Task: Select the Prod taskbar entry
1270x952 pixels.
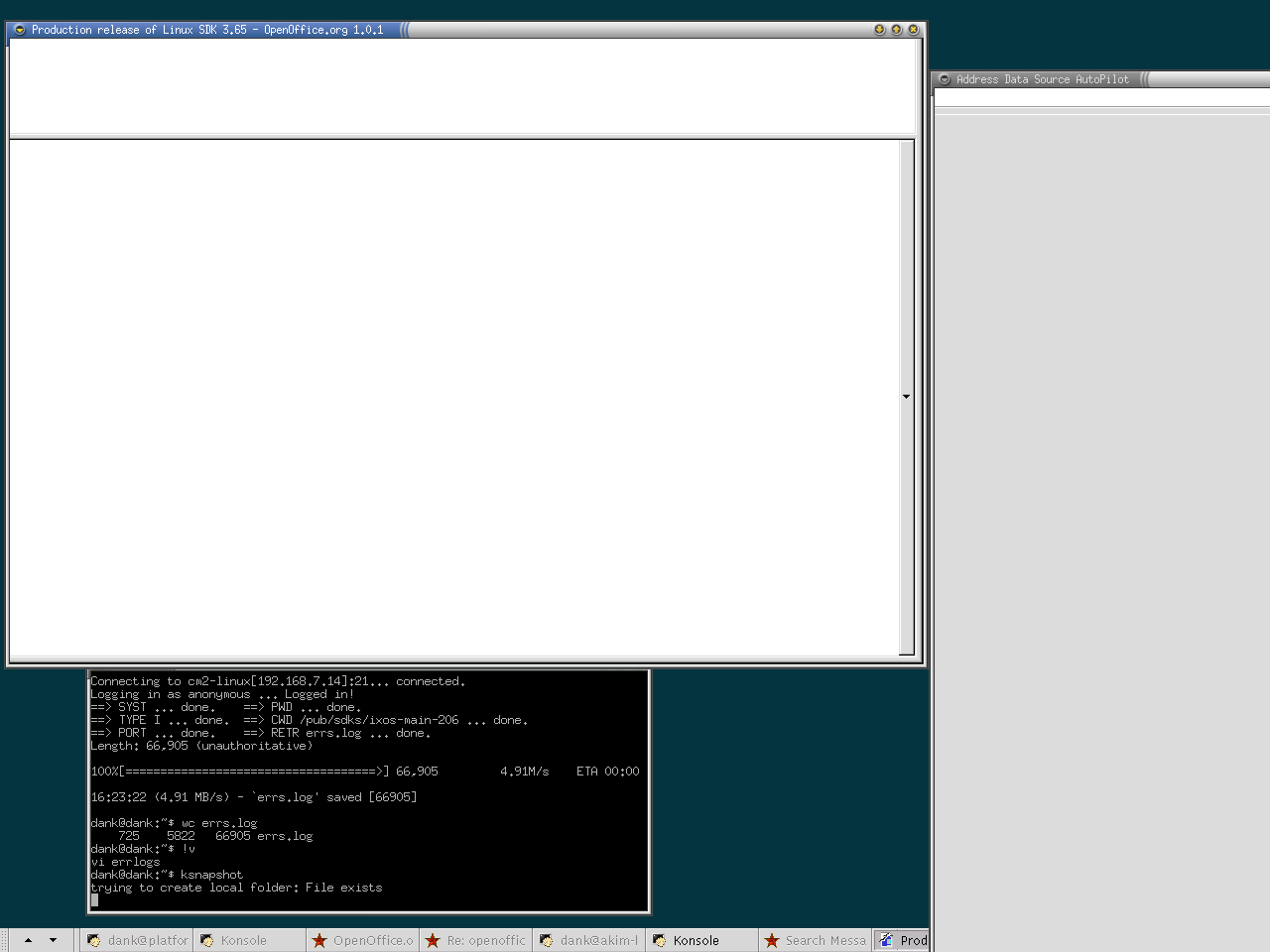Action: (x=901, y=940)
